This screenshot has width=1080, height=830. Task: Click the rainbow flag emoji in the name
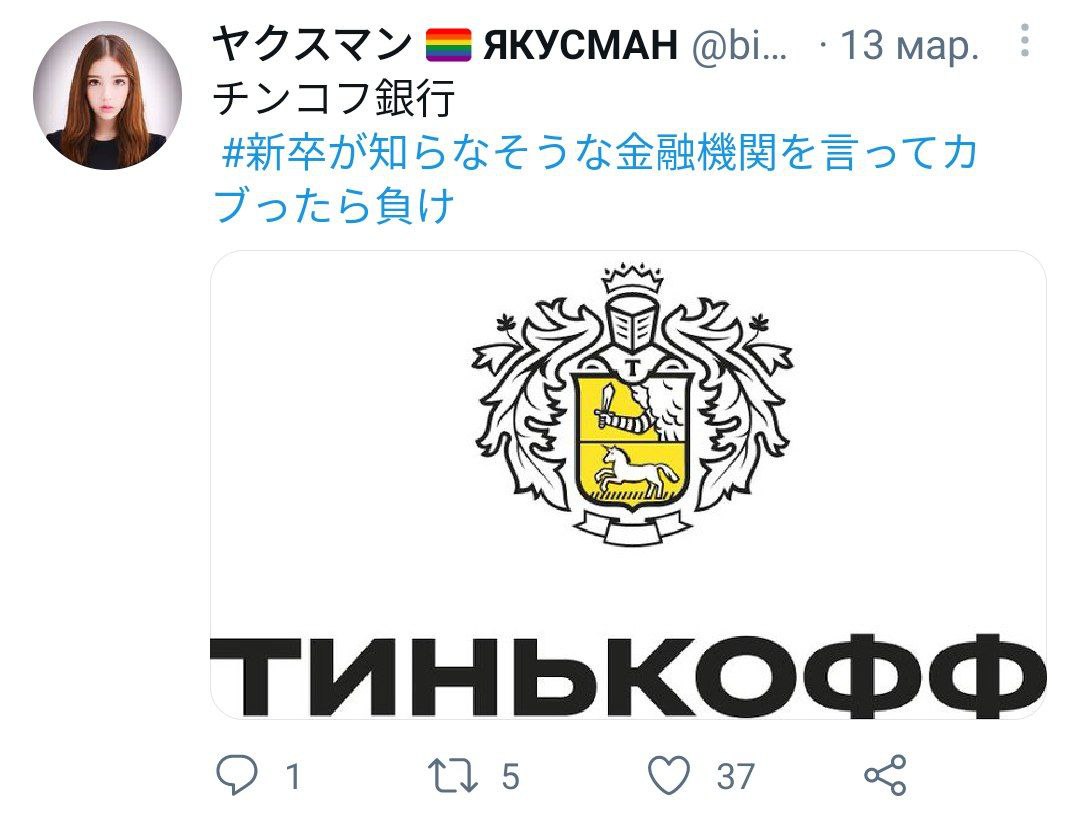(x=448, y=45)
